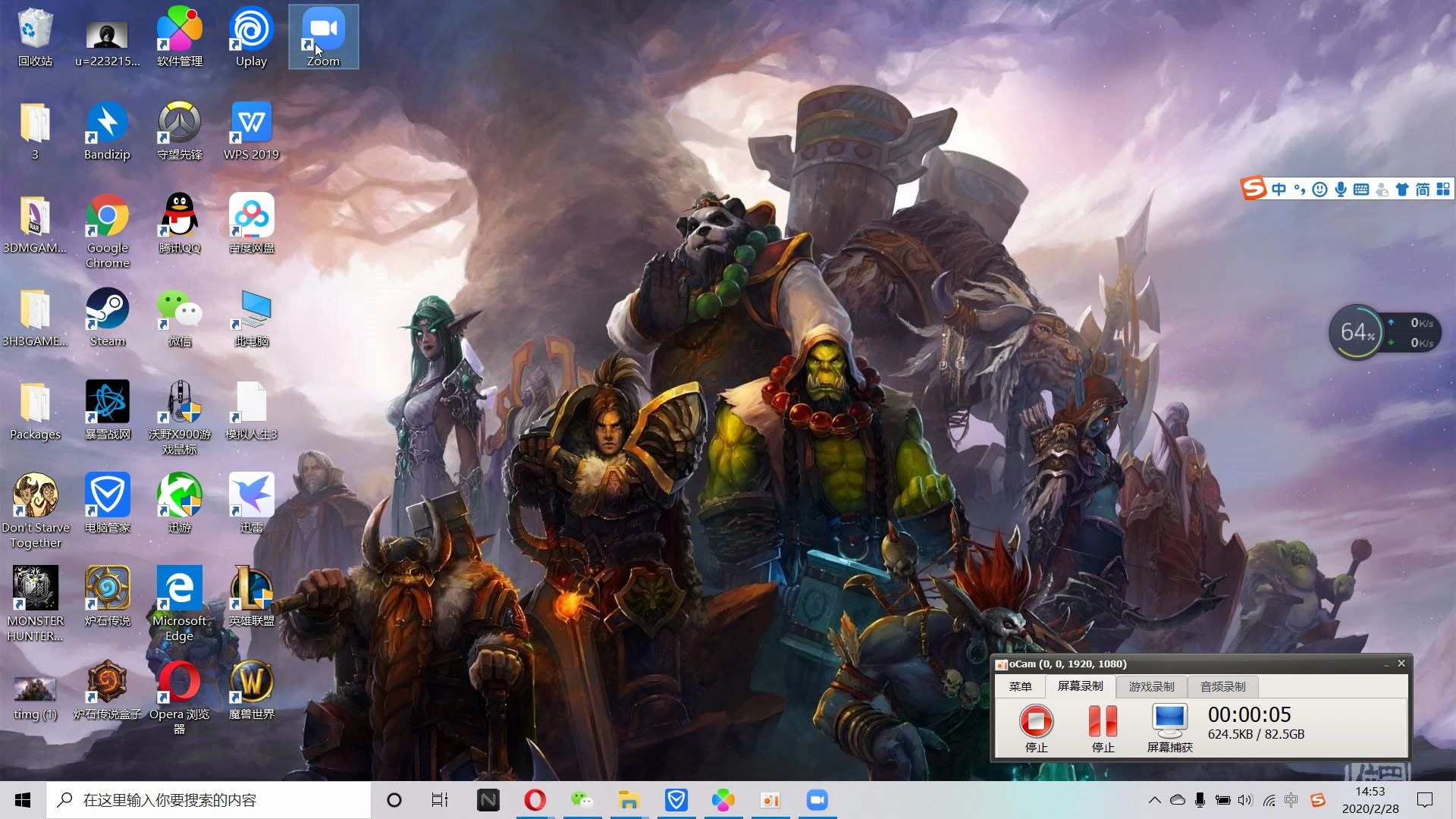The width and height of the screenshot is (1456, 819).
Task: Open Cortana circle on taskbar
Action: [x=394, y=800]
